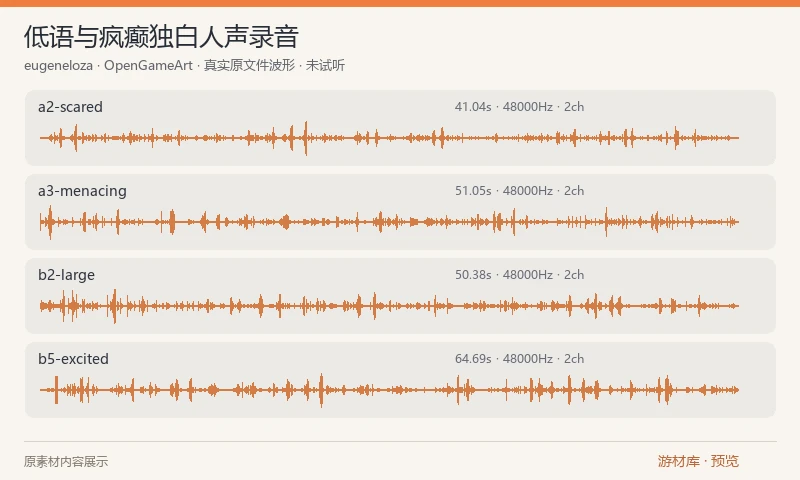Select the b5-excited waveform
The width and height of the screenshot is (800, 480).
[389, 390]
